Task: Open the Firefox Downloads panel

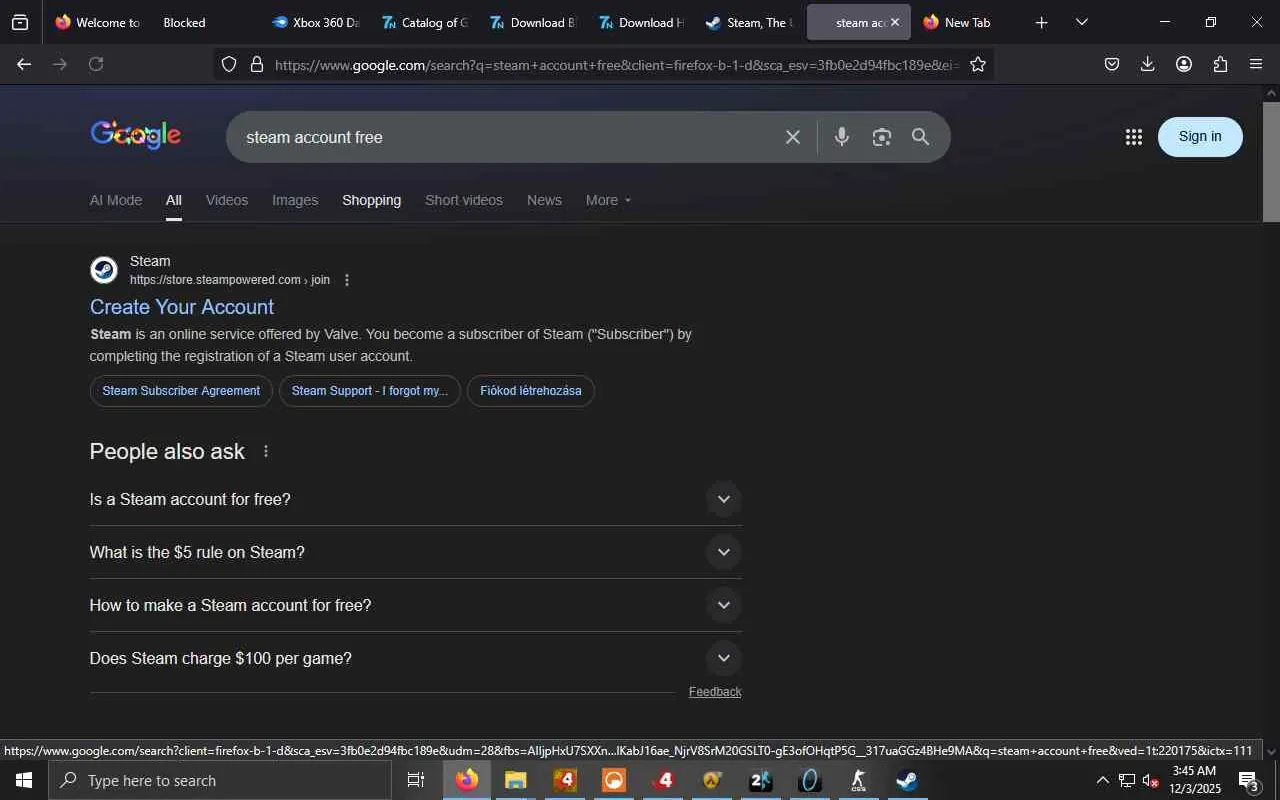Action: [1148, 64]
